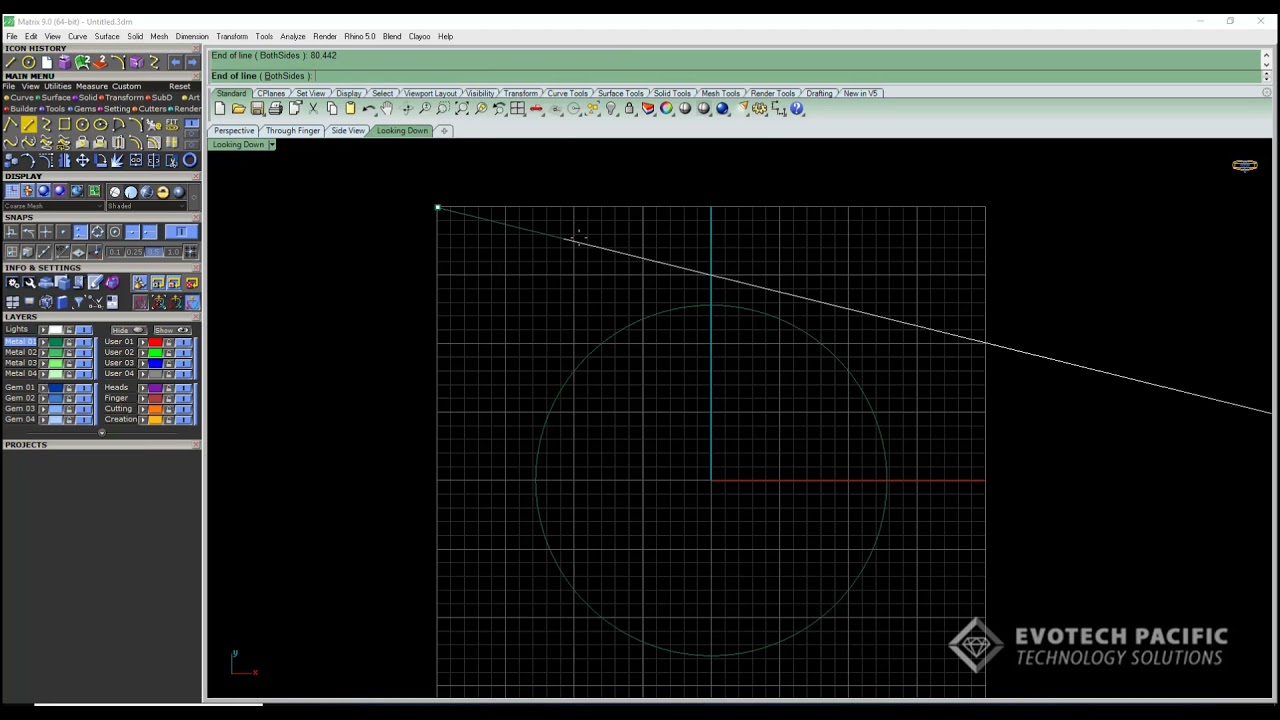
Task: Select the Line tool in Main Menu
Action: coord(29,125)
